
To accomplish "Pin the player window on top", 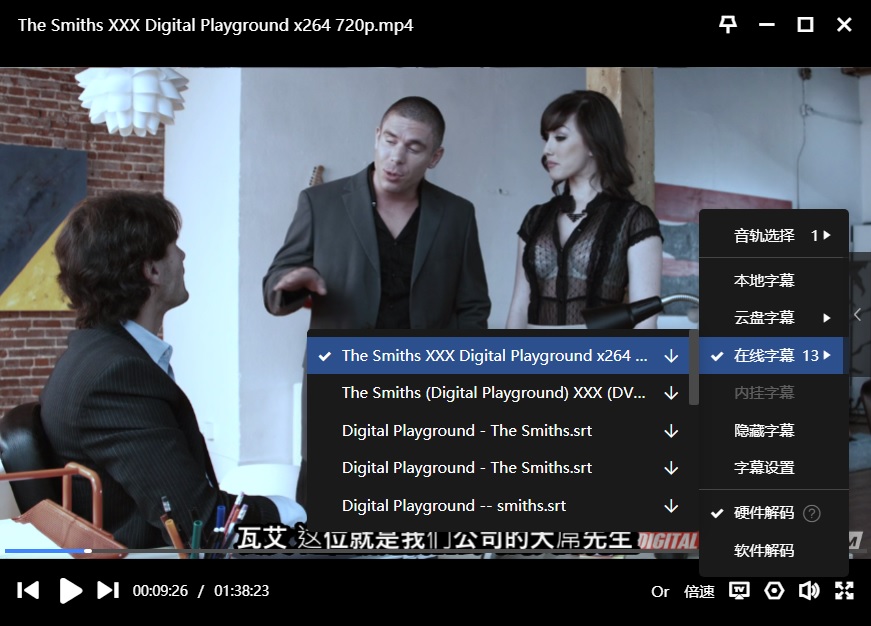I will coord(728,25).
